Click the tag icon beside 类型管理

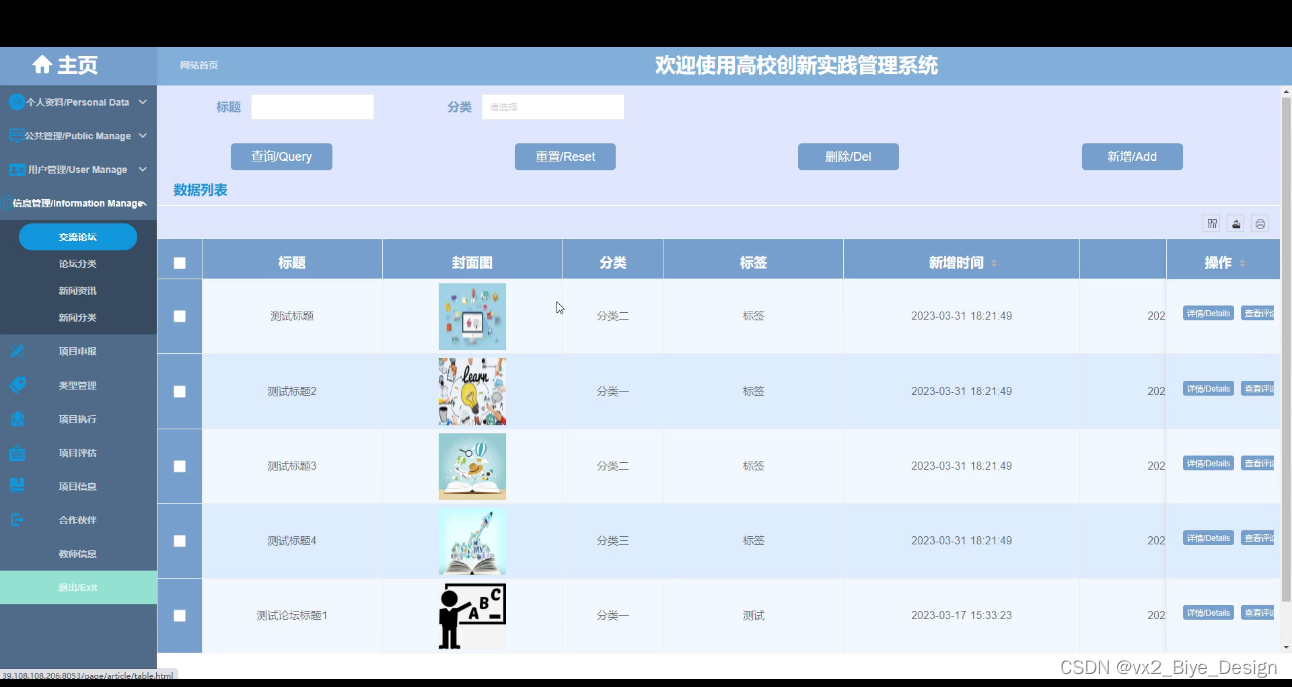[x=17, y=385]
